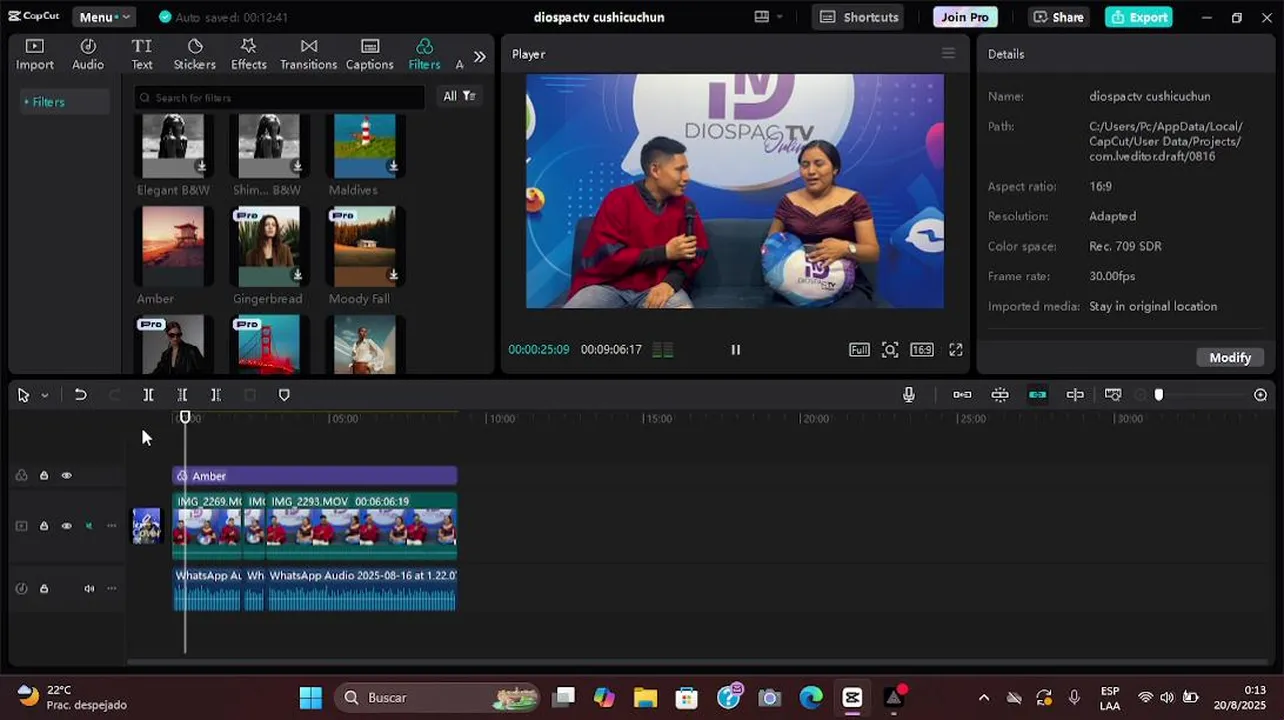Open the Stickers tab
The width and height of the screenshot is (1284, 720).
point(195,55)
